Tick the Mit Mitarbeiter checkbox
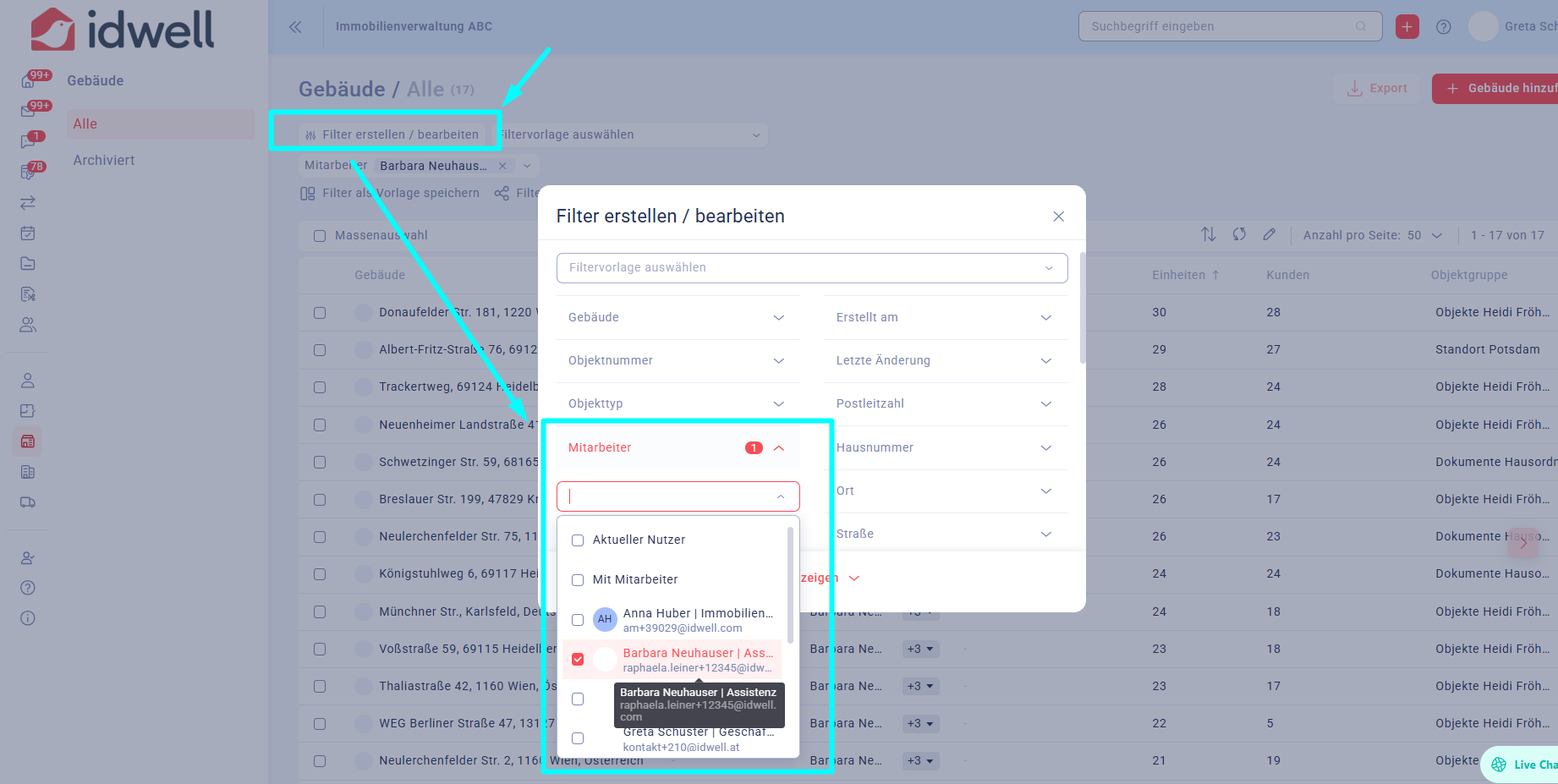This screenshot has height=784, width=1558. 578,580
